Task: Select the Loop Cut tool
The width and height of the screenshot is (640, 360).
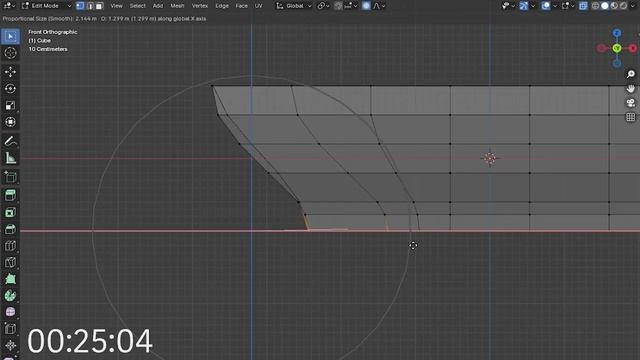Action: [x=10, y=246]
